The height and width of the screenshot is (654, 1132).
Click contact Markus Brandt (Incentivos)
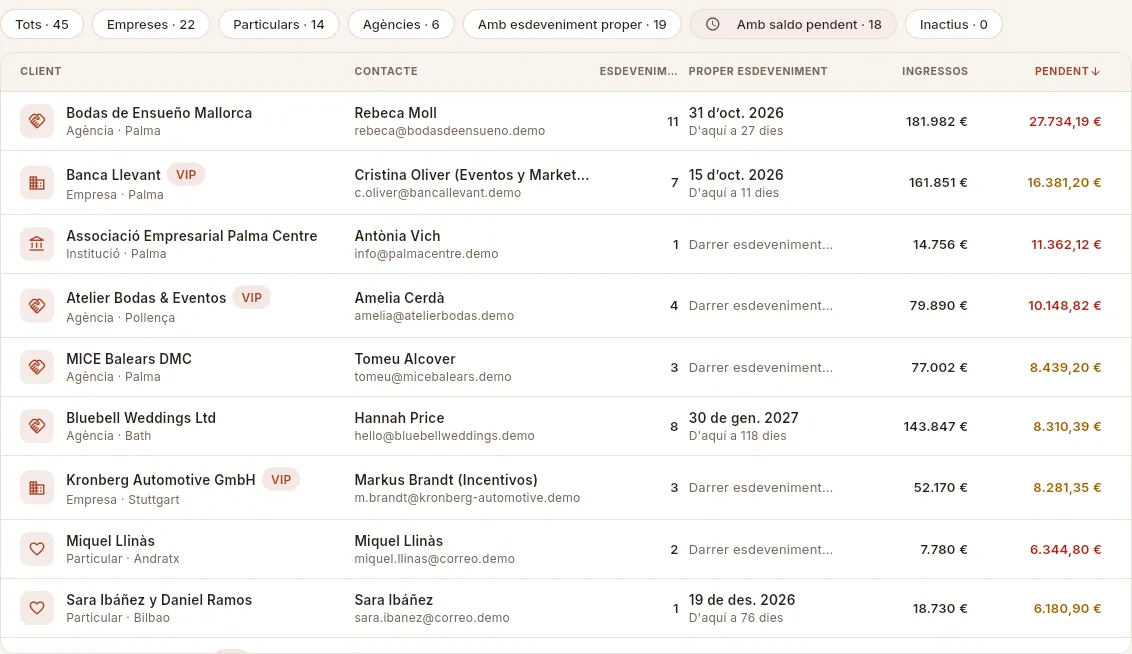pos(446,480)
